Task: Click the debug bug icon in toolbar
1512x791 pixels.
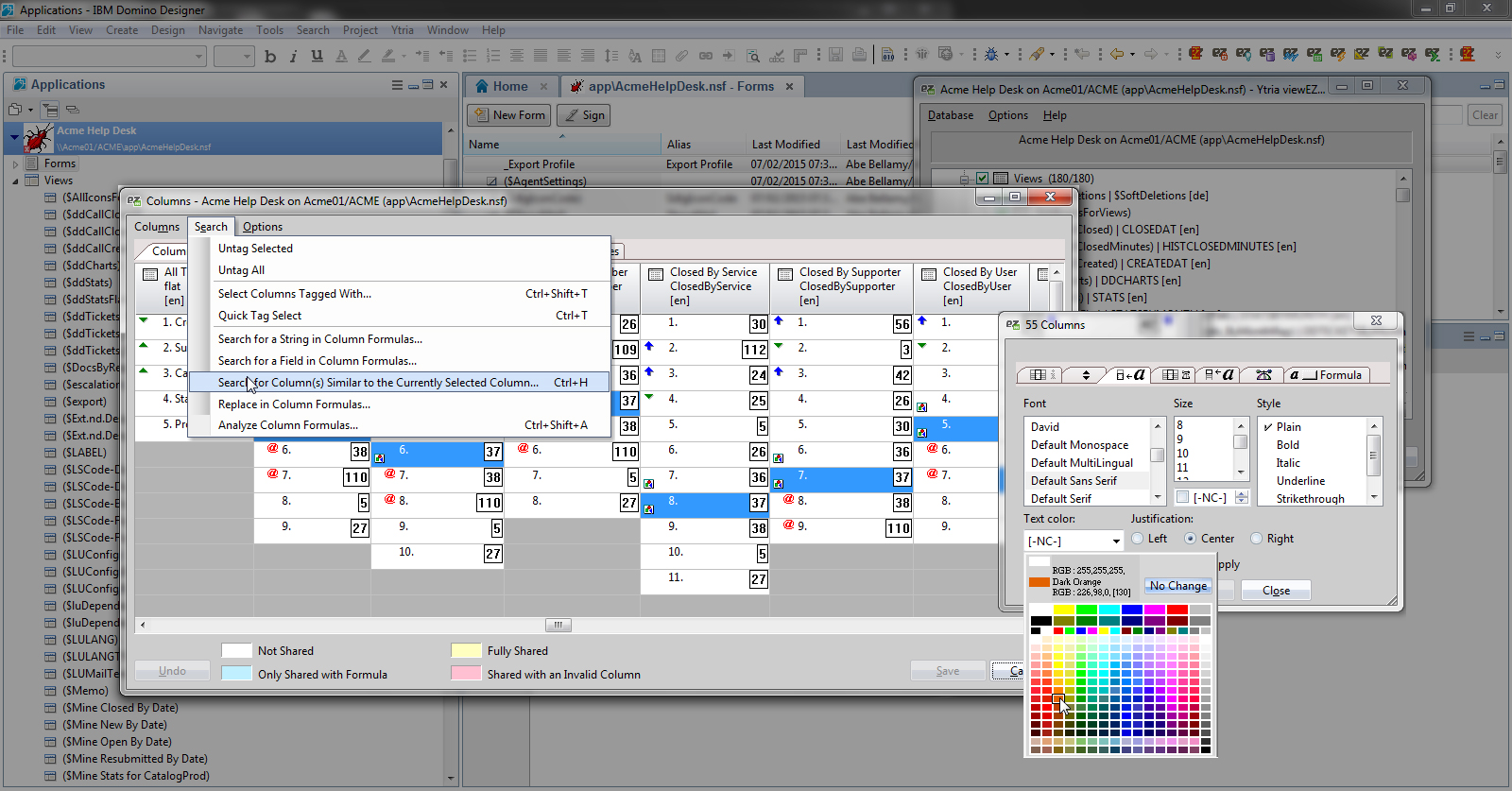Action: (991, 55)
